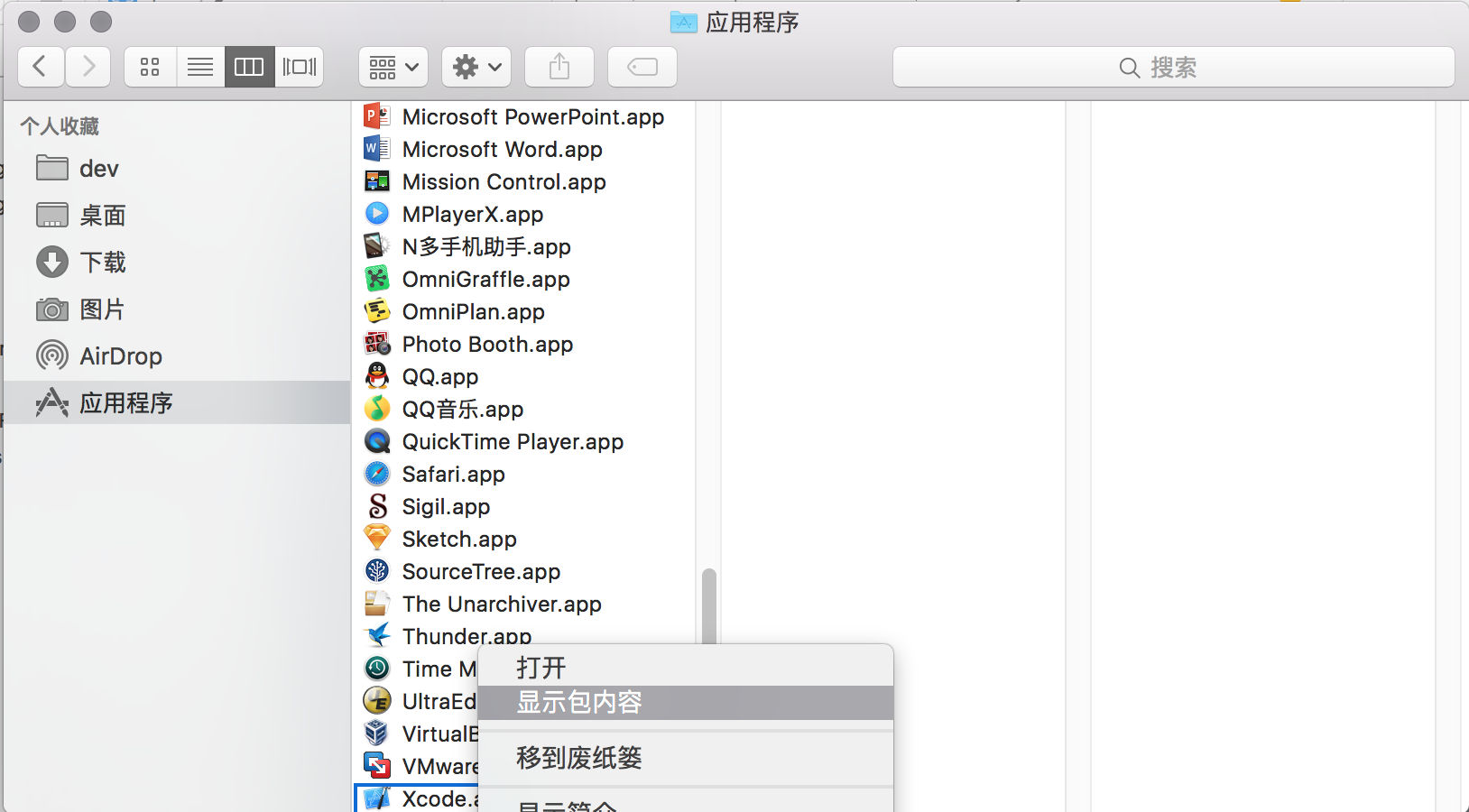Click the Time Machine app icon
Image resolution: width=1469 pixels, height=812 pixels.
point(376,669)
